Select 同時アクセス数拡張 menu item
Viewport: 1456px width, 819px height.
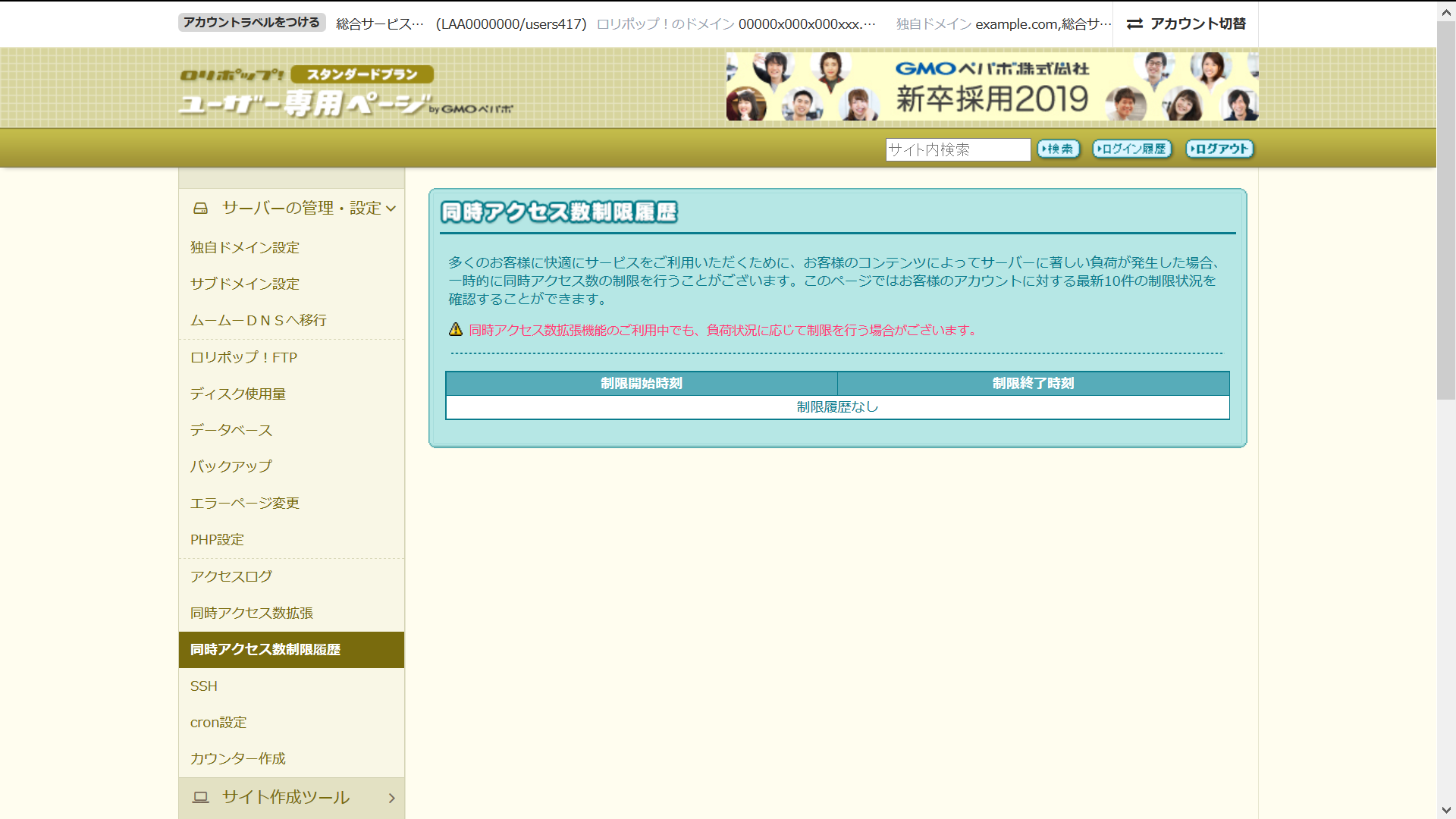[x=251, y=613]
